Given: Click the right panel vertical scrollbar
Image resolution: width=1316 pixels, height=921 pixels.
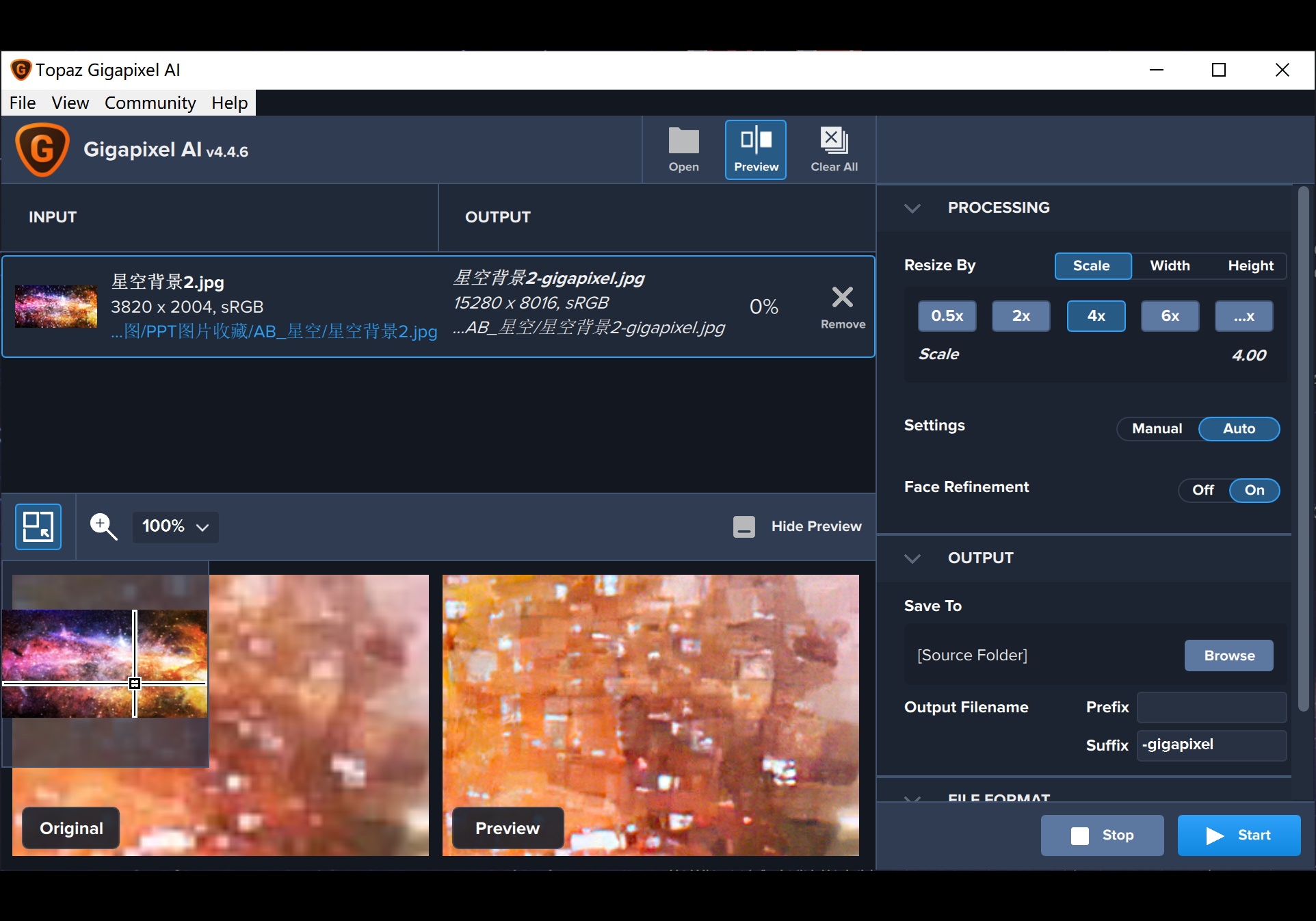Looking at the screenshot, I should [1304, 448].
